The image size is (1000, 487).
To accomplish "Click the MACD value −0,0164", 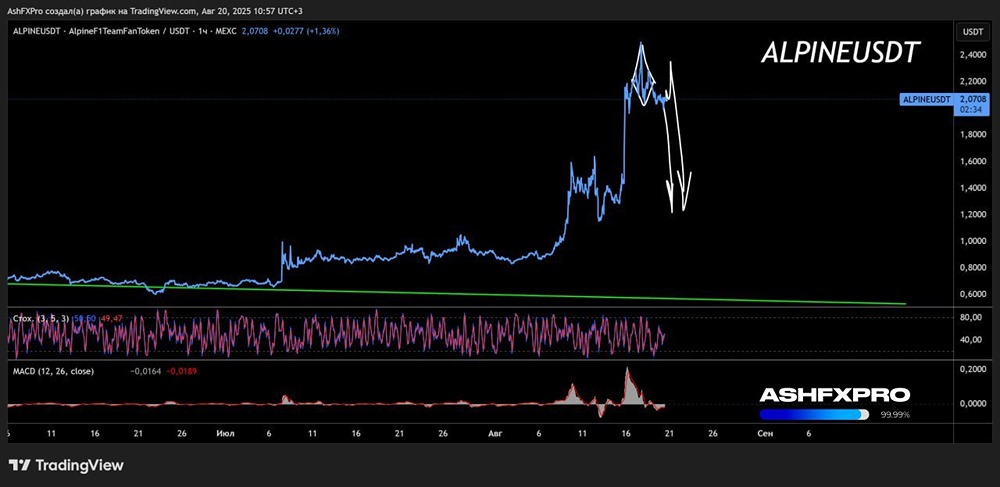I will [x=144, y=371].
